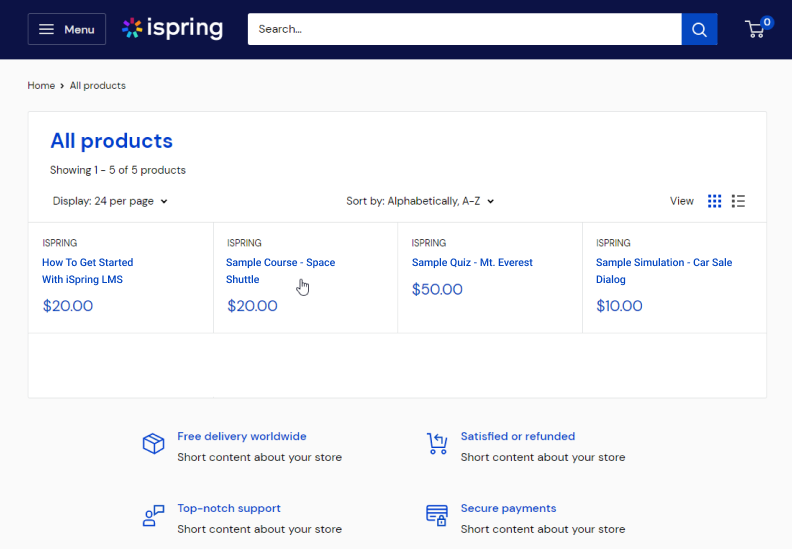
Task: Open How To Get Started With iSpring LMS
Action: tap(87, 271)
